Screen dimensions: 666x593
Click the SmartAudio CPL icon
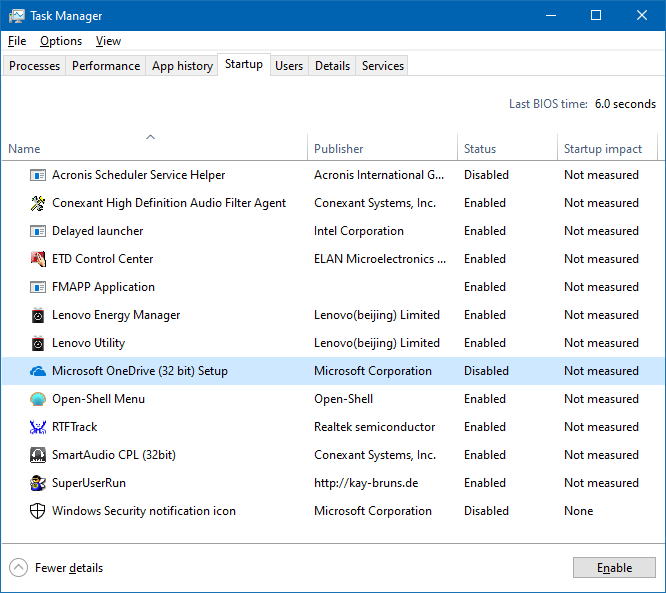pyautogui.click(x=38, y=455)
